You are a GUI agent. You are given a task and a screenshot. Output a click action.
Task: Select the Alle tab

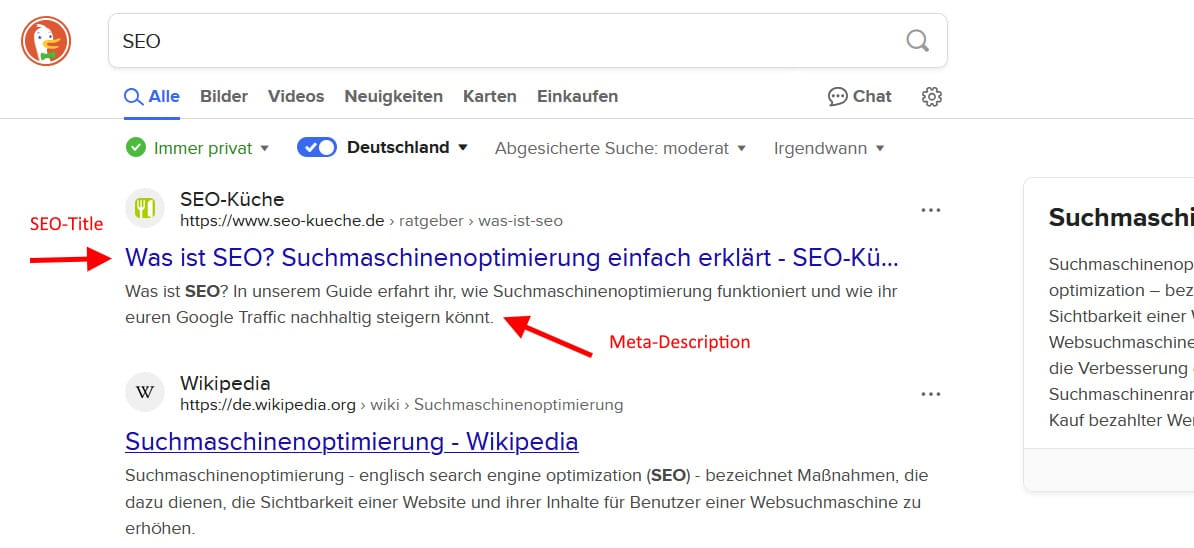click(152, 97)
